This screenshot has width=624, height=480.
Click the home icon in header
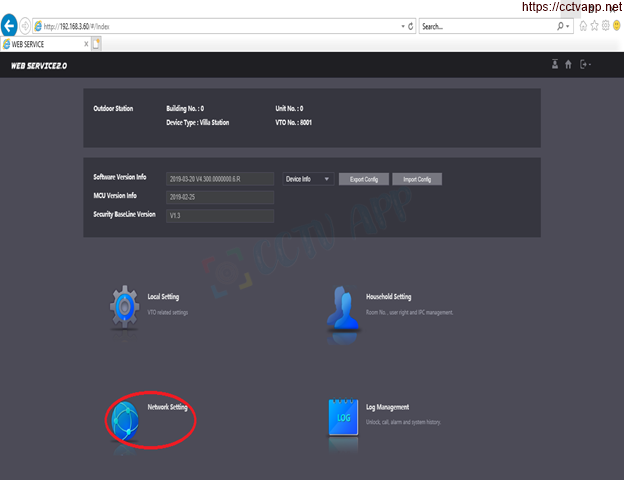[569, 65]
